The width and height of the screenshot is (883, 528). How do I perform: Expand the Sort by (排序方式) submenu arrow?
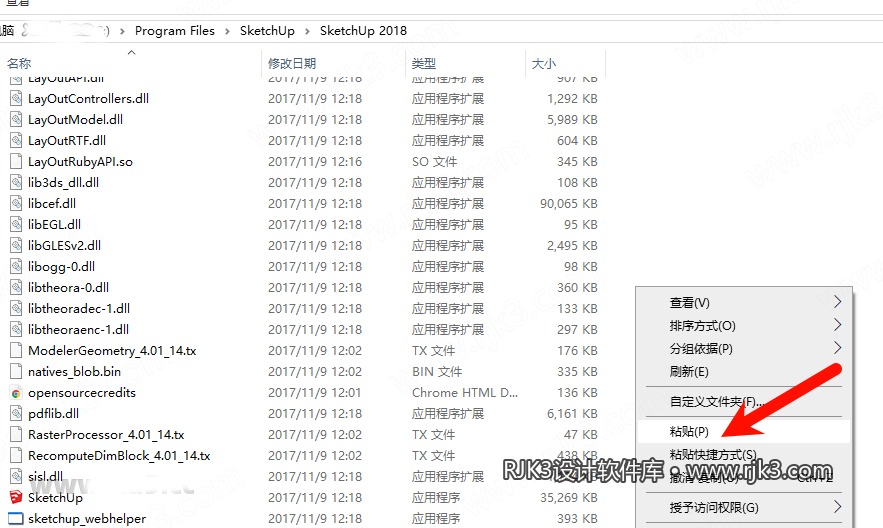837,325
